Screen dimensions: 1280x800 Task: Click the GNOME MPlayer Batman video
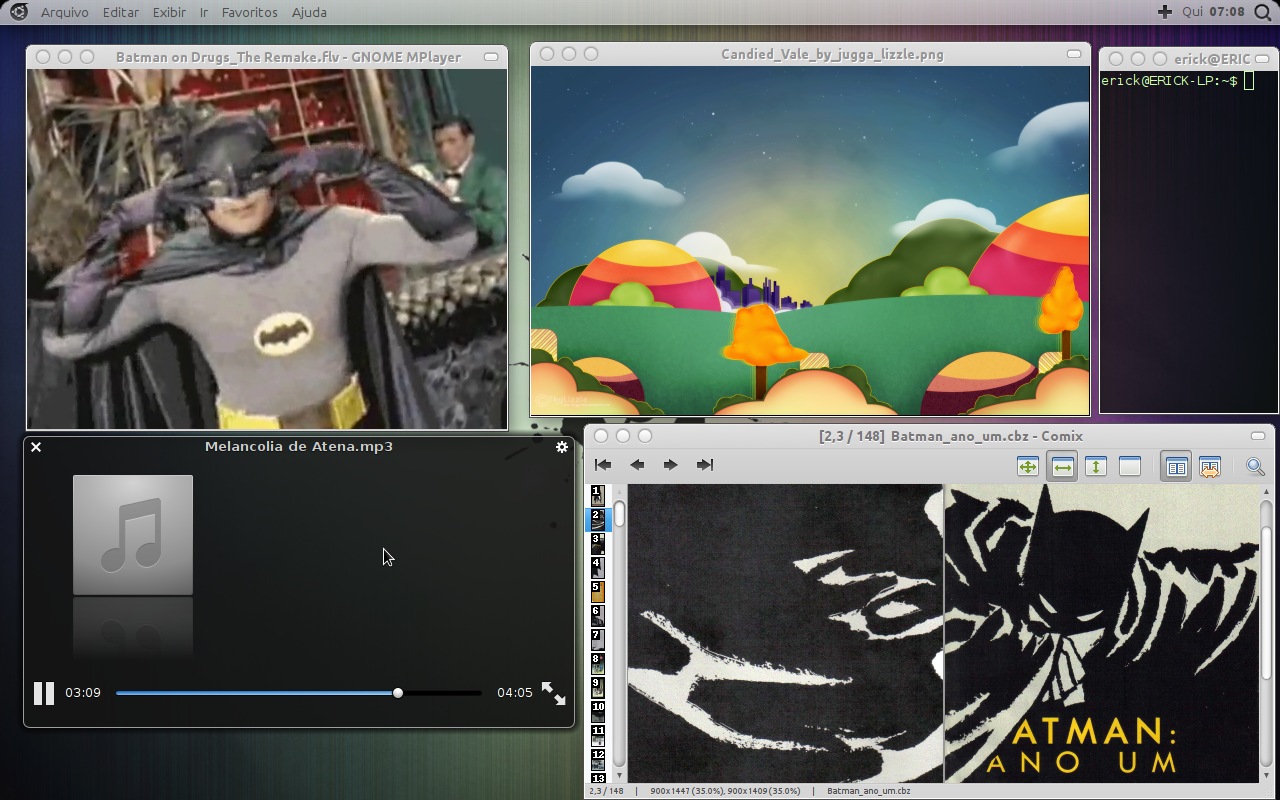[267, 249]
